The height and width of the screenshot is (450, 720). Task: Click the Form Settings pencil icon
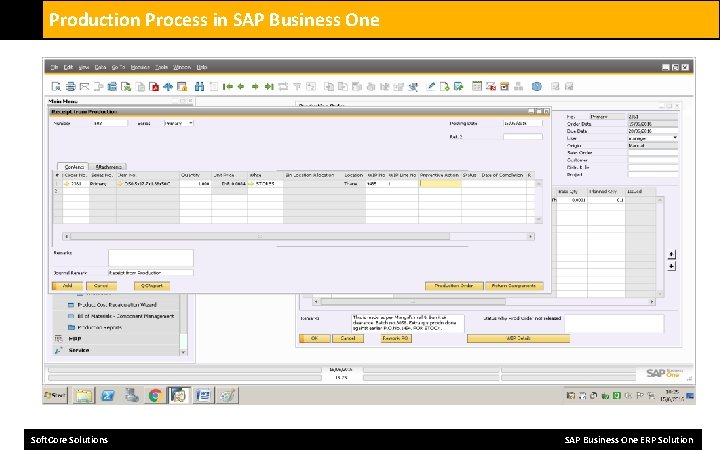point(430,86)
